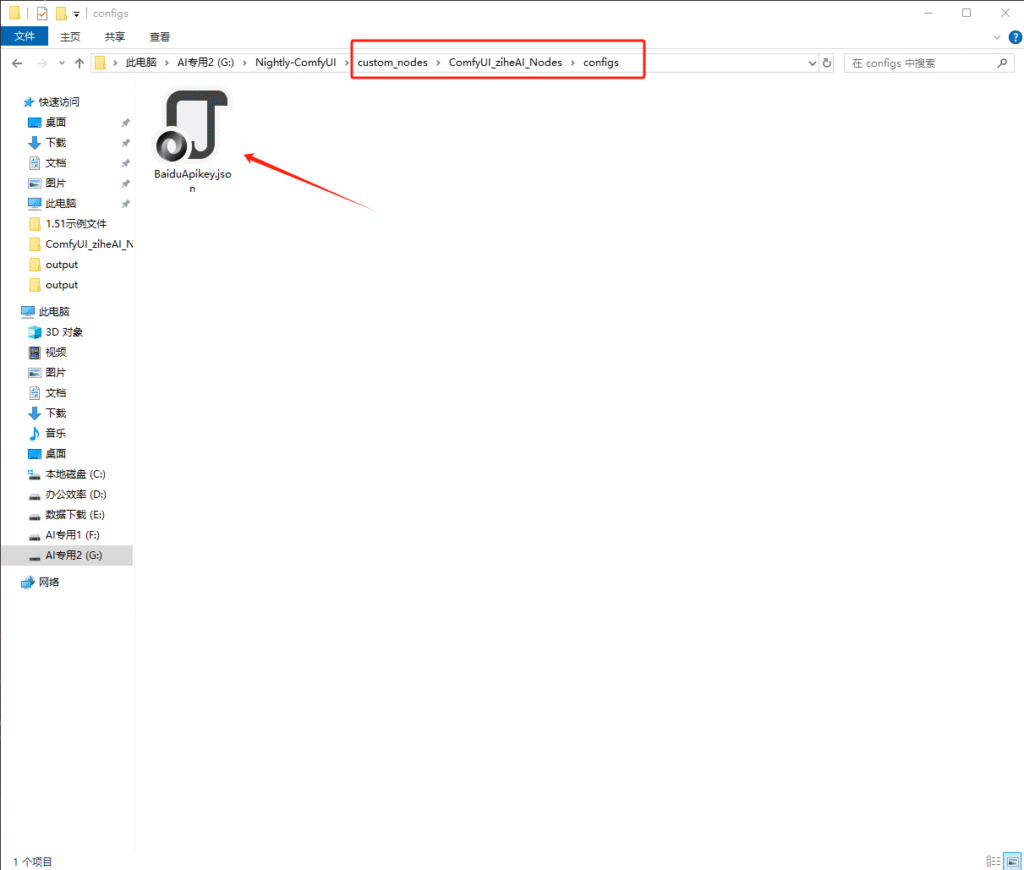This screenshot has width=1024, height=870.
Task: Open recent locations dropdown next to Forward
Action: click(62, 63)
